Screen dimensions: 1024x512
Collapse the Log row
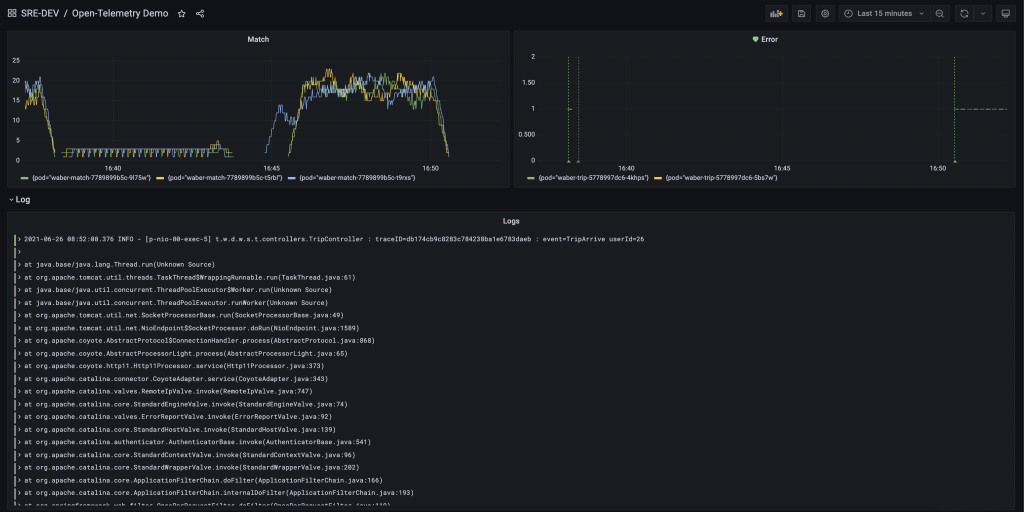[20, 200]
